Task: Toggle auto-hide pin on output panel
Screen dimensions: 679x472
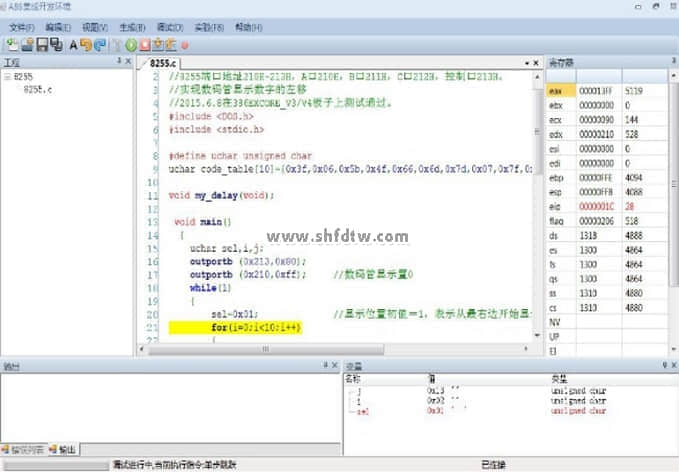Action: [322, 367]
